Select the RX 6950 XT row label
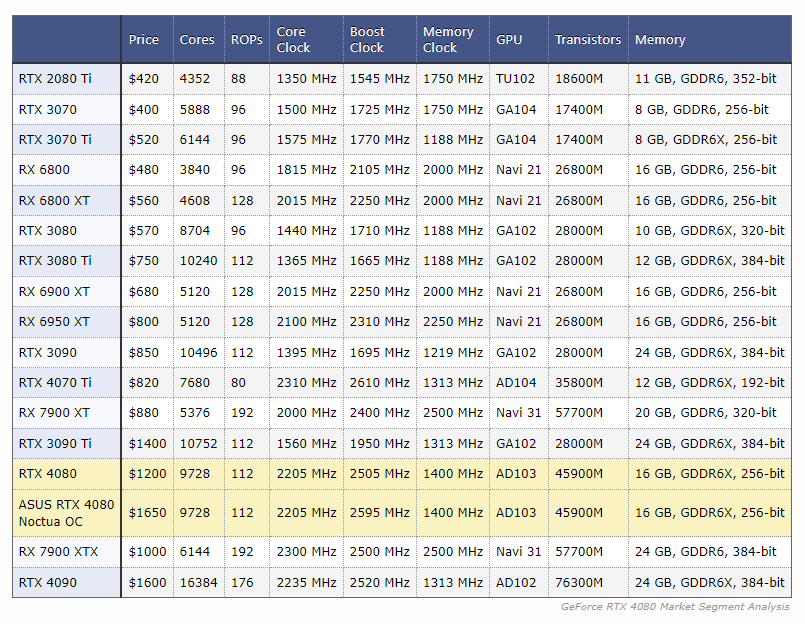The image size is (805, 624). [x=54, y=322]
